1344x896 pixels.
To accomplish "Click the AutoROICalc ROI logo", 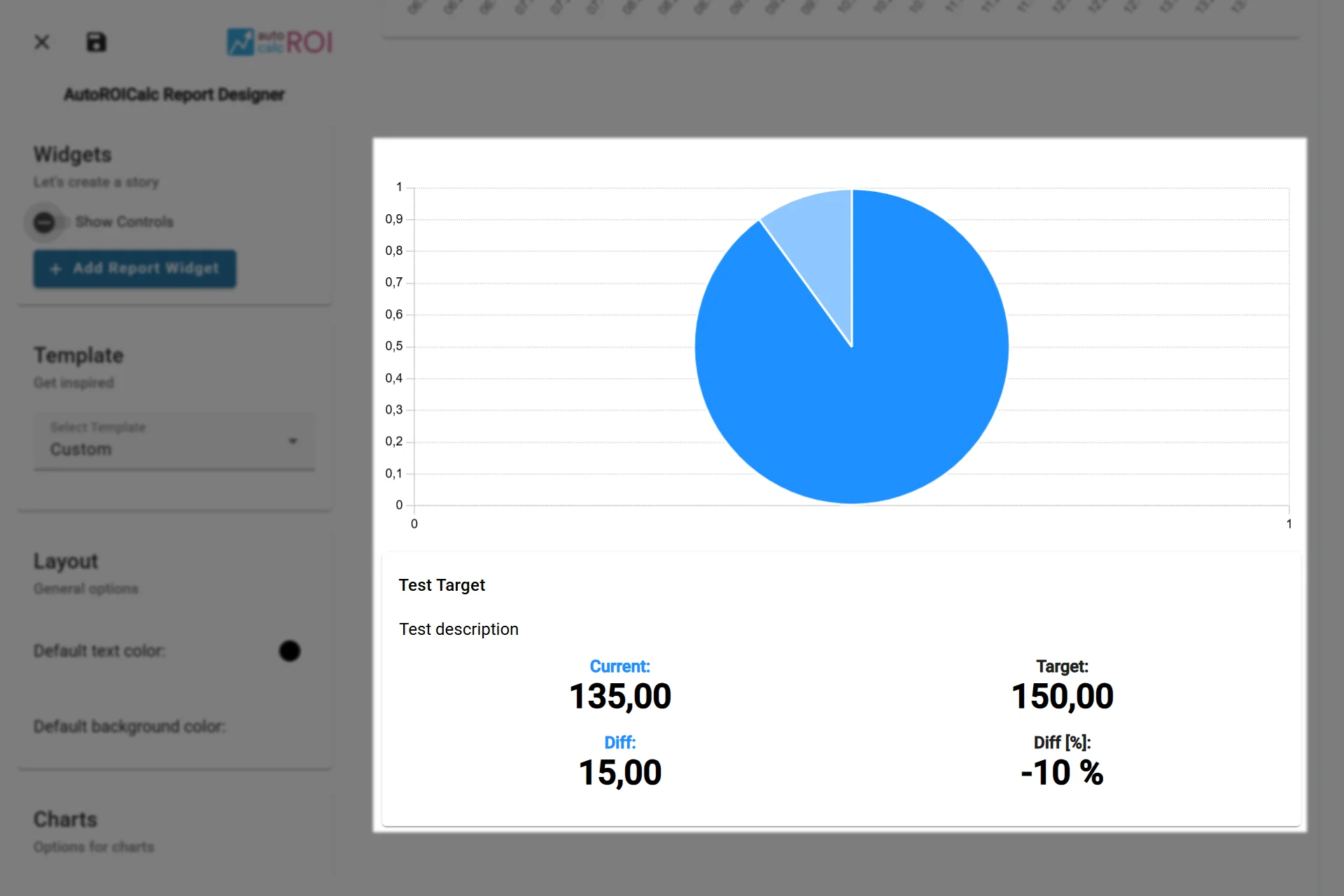I will coord(279,43).
